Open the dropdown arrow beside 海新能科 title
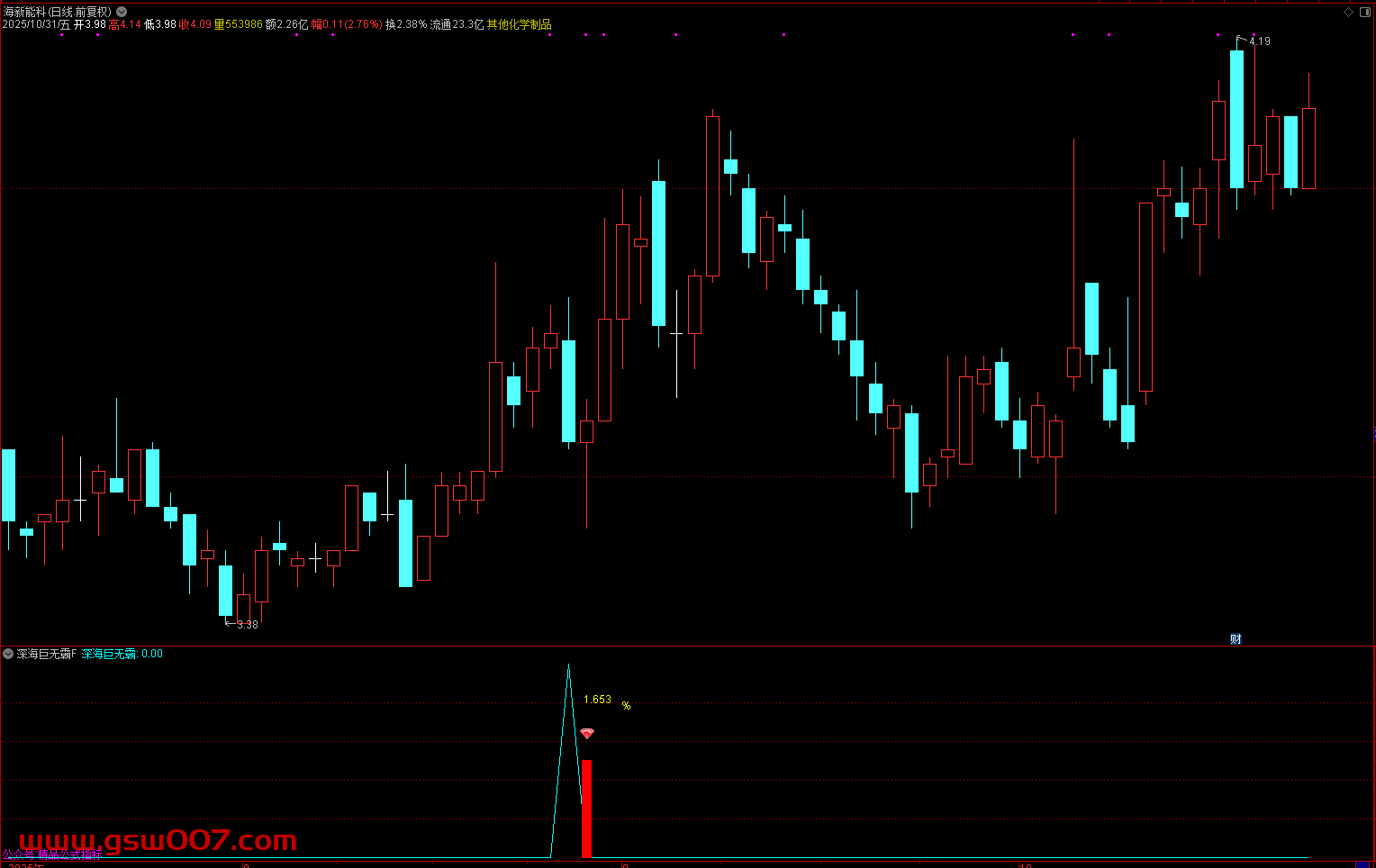 [122, 12]
